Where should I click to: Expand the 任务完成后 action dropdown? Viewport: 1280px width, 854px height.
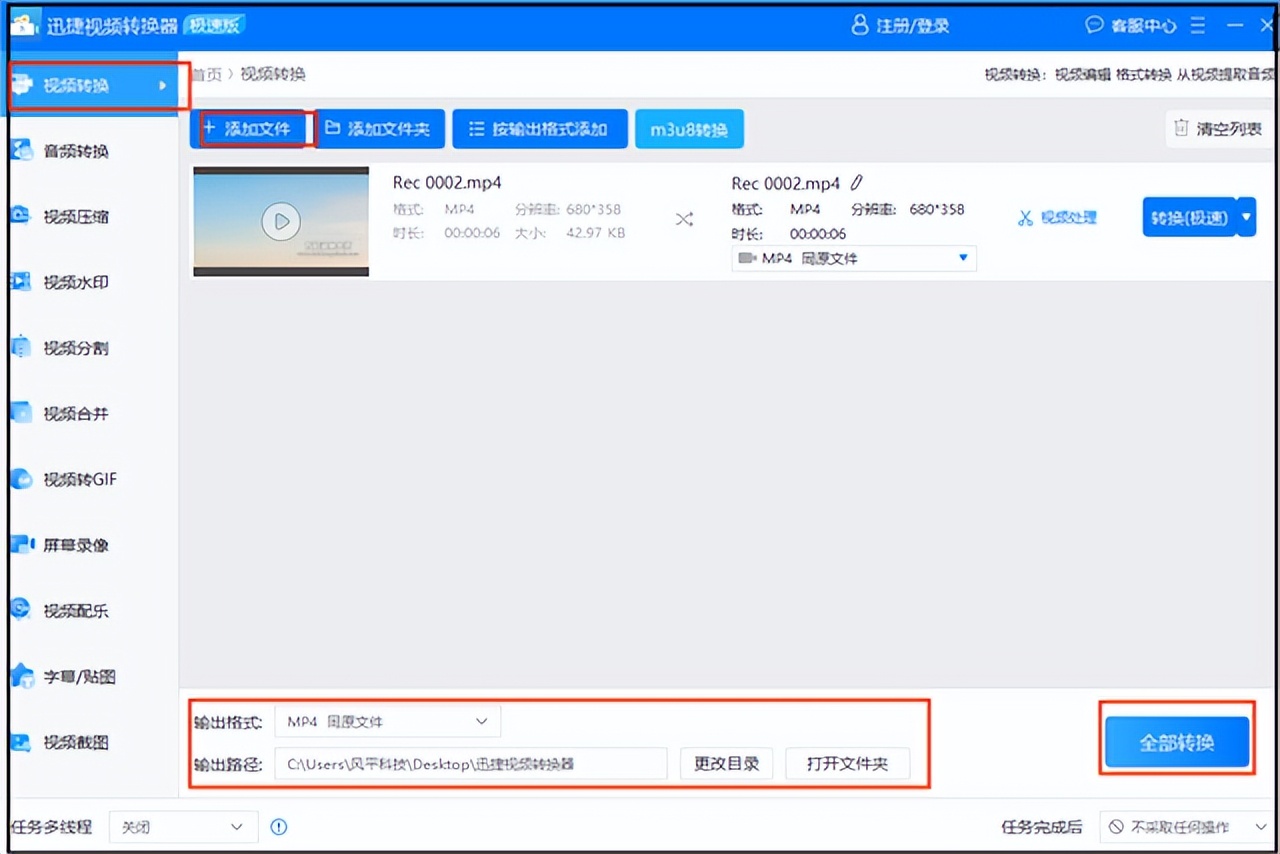(1186, 827)
